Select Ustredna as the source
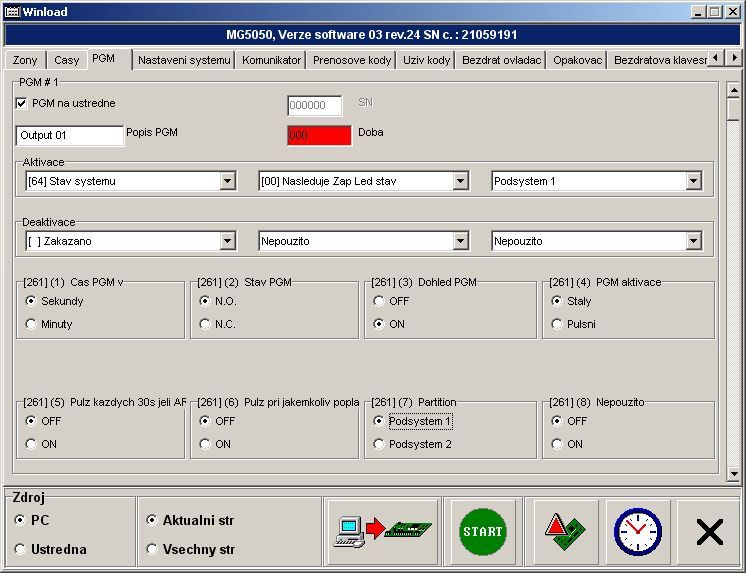Screen dimensions: 746x573 [21, 549]
